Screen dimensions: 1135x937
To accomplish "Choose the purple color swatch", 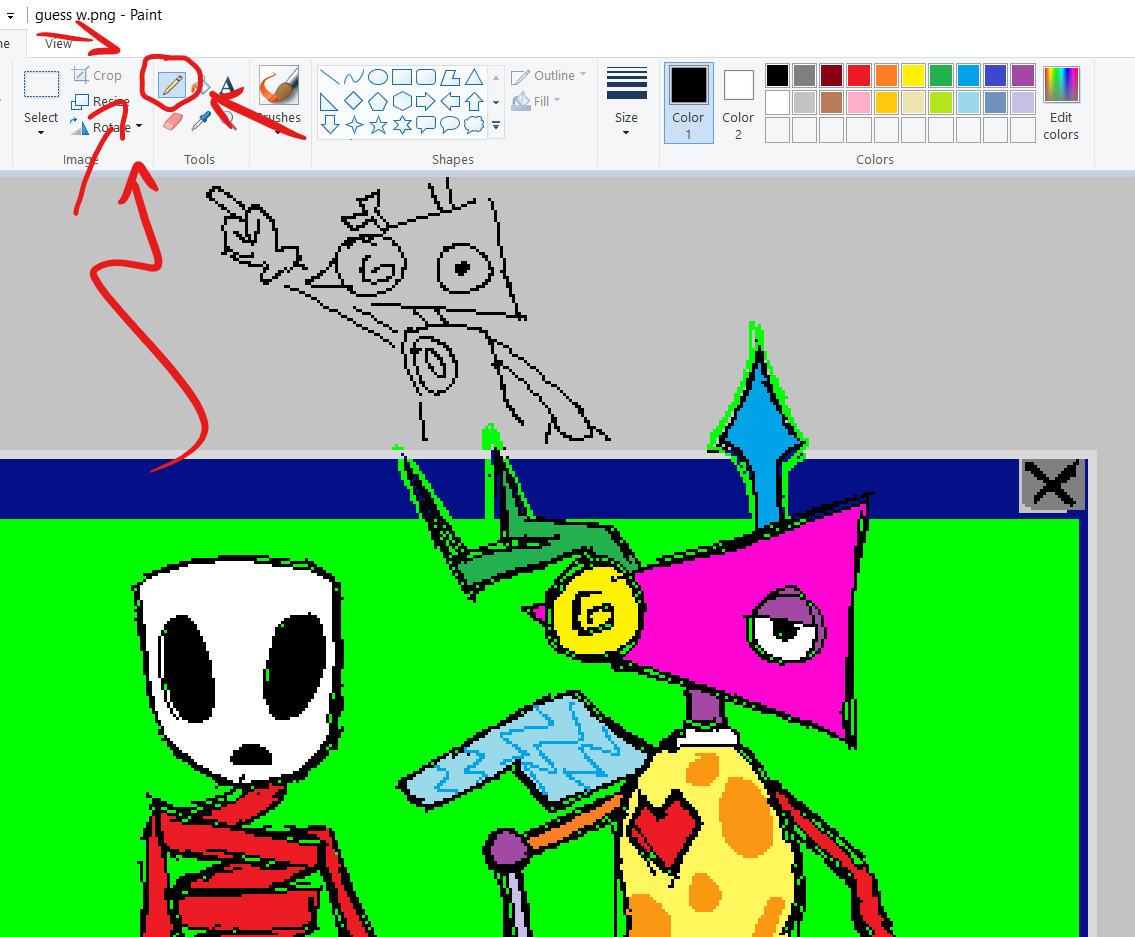I will (x=1023, y=75).
